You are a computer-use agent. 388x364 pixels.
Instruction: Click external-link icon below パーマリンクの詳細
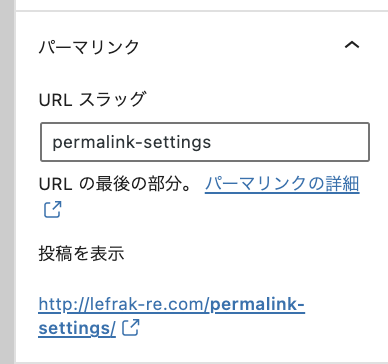pos(53,209)
